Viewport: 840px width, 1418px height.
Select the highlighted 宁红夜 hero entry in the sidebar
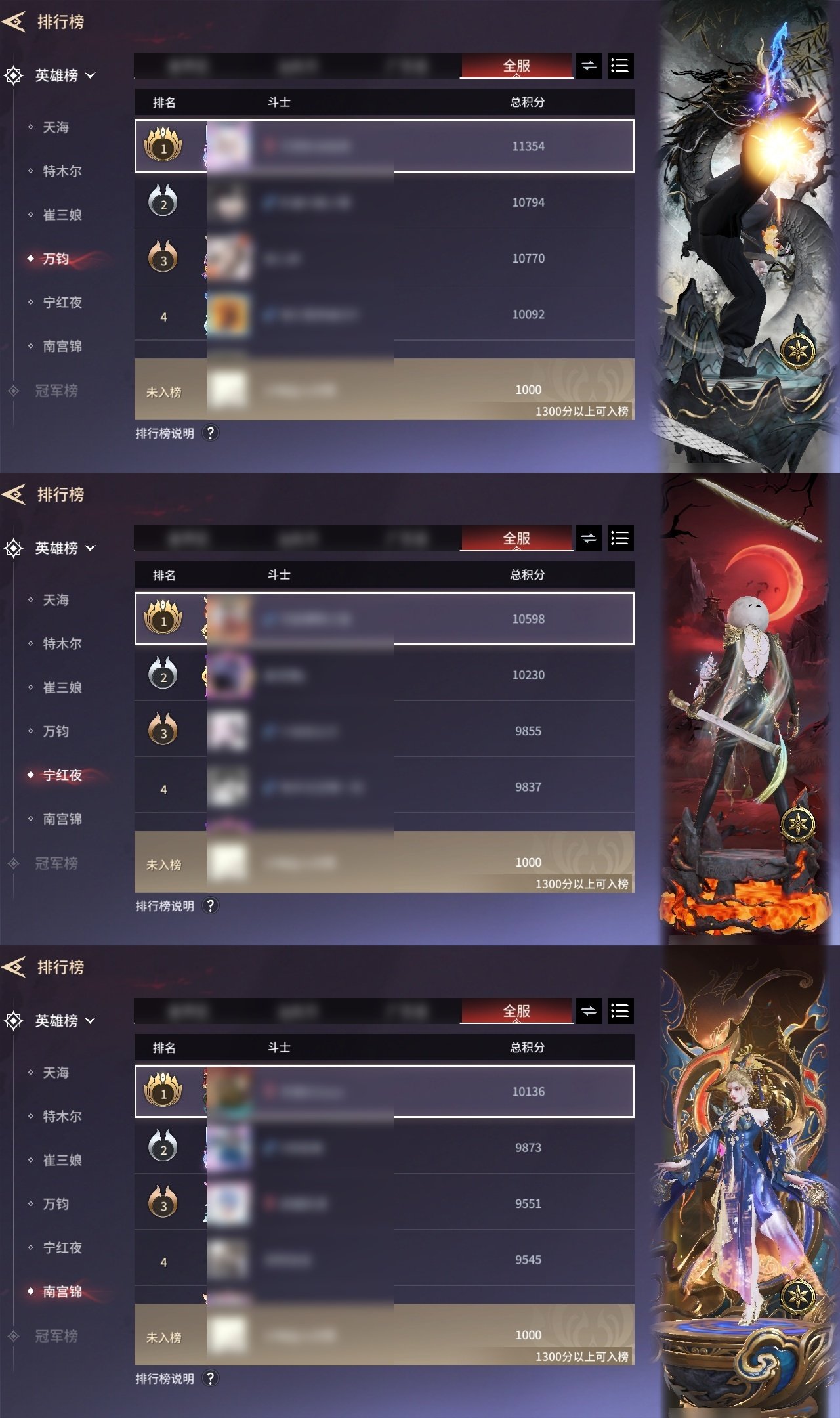point(62,775)
